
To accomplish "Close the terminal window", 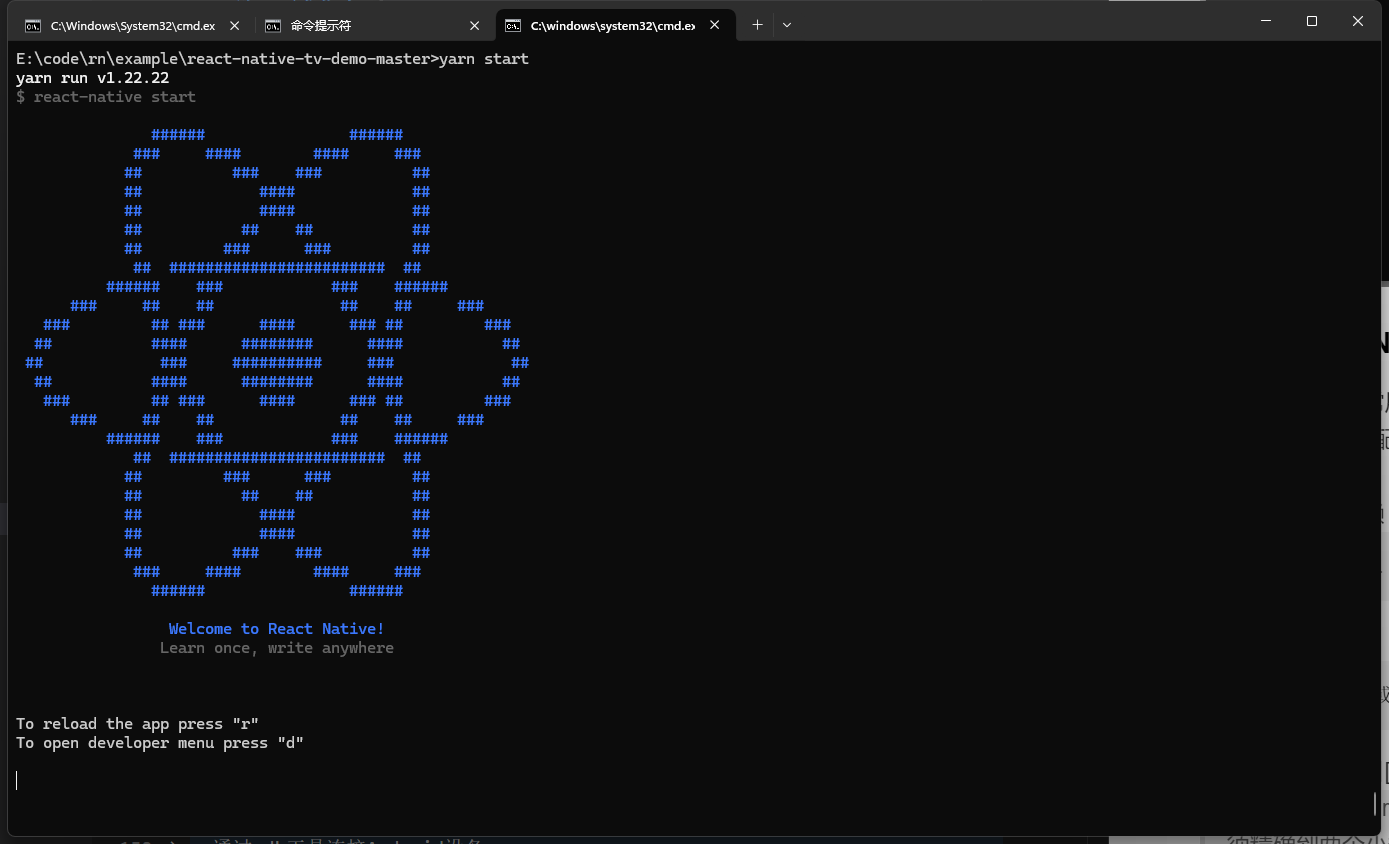I will coord(1358,21).
